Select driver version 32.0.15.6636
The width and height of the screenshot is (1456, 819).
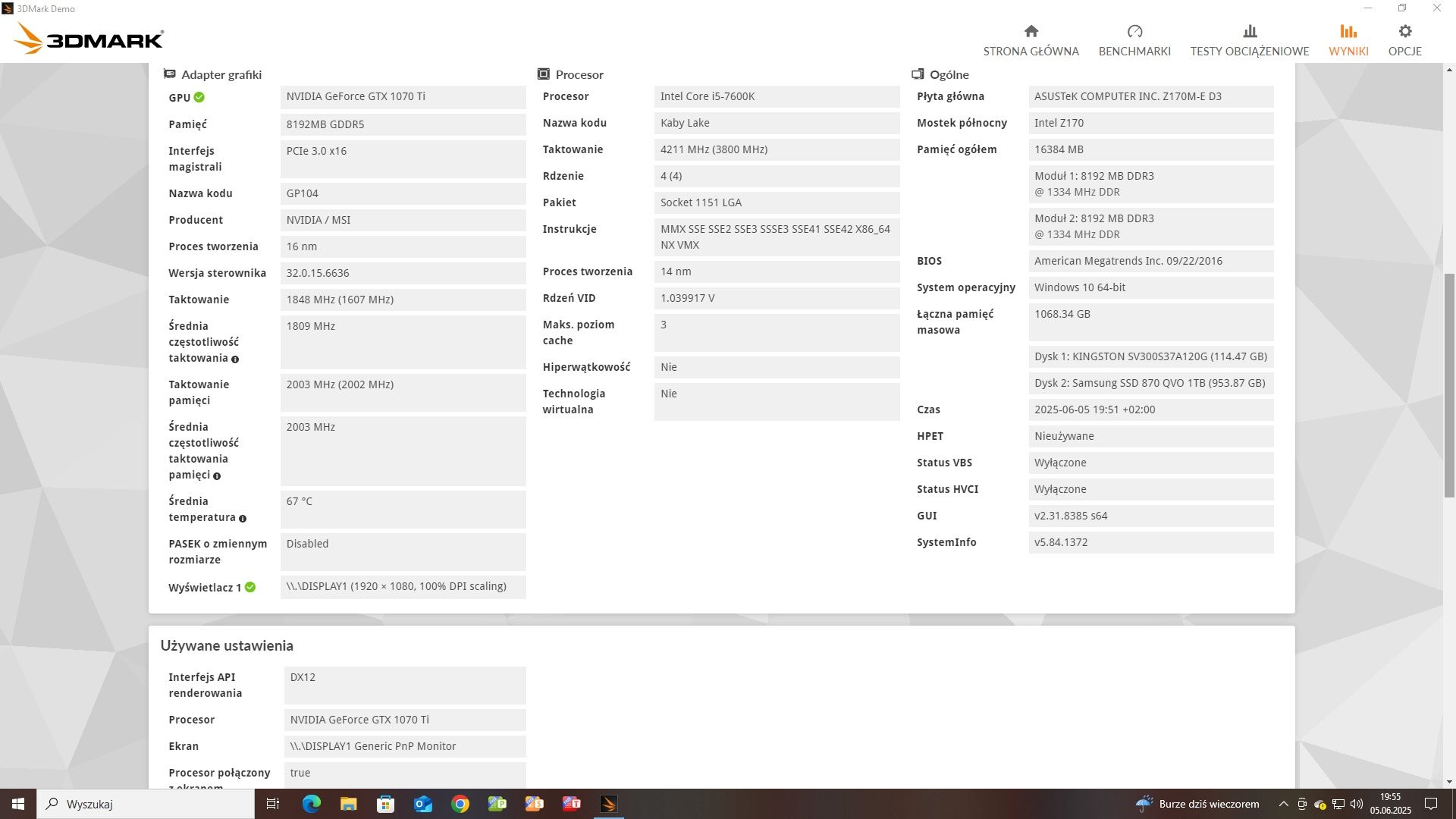(x=403, y=273)
